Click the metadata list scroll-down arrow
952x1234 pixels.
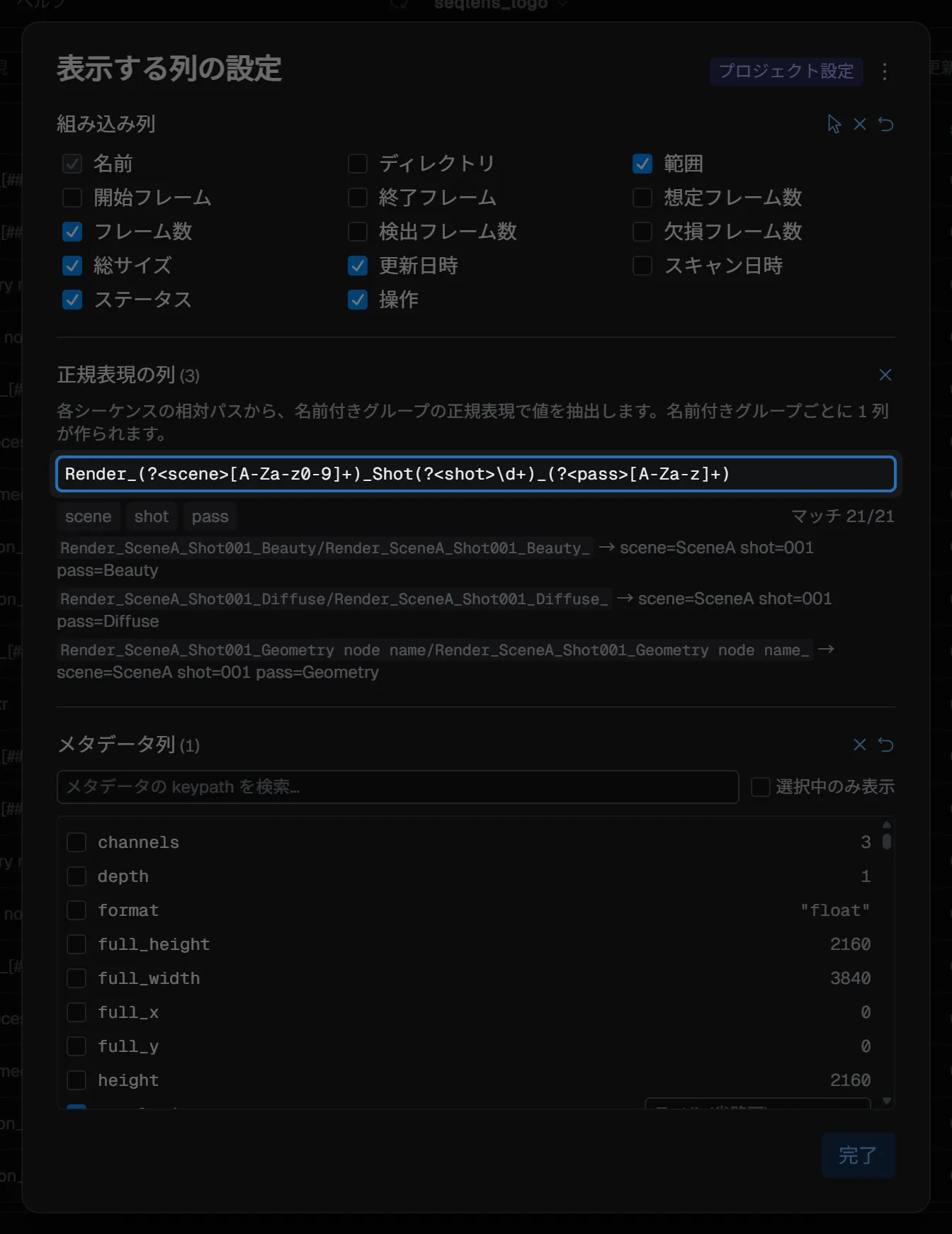click(887, 1101)
